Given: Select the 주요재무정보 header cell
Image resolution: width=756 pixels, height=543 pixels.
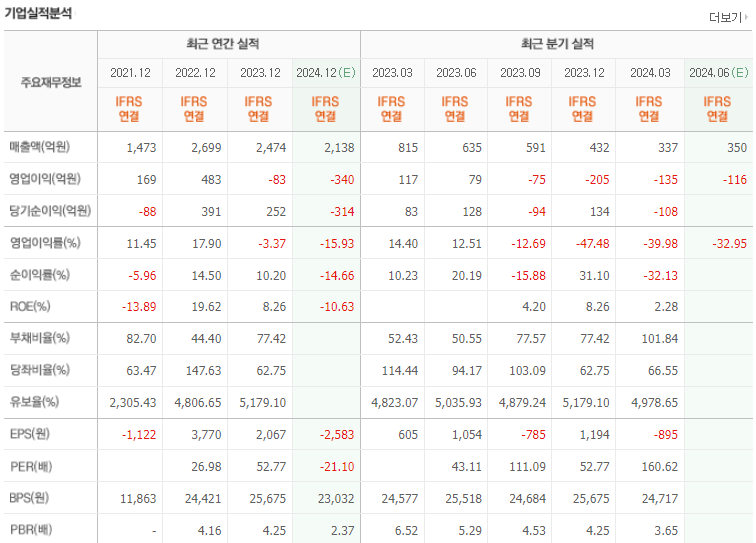Looking at the screenshot, I should (51, 82).
